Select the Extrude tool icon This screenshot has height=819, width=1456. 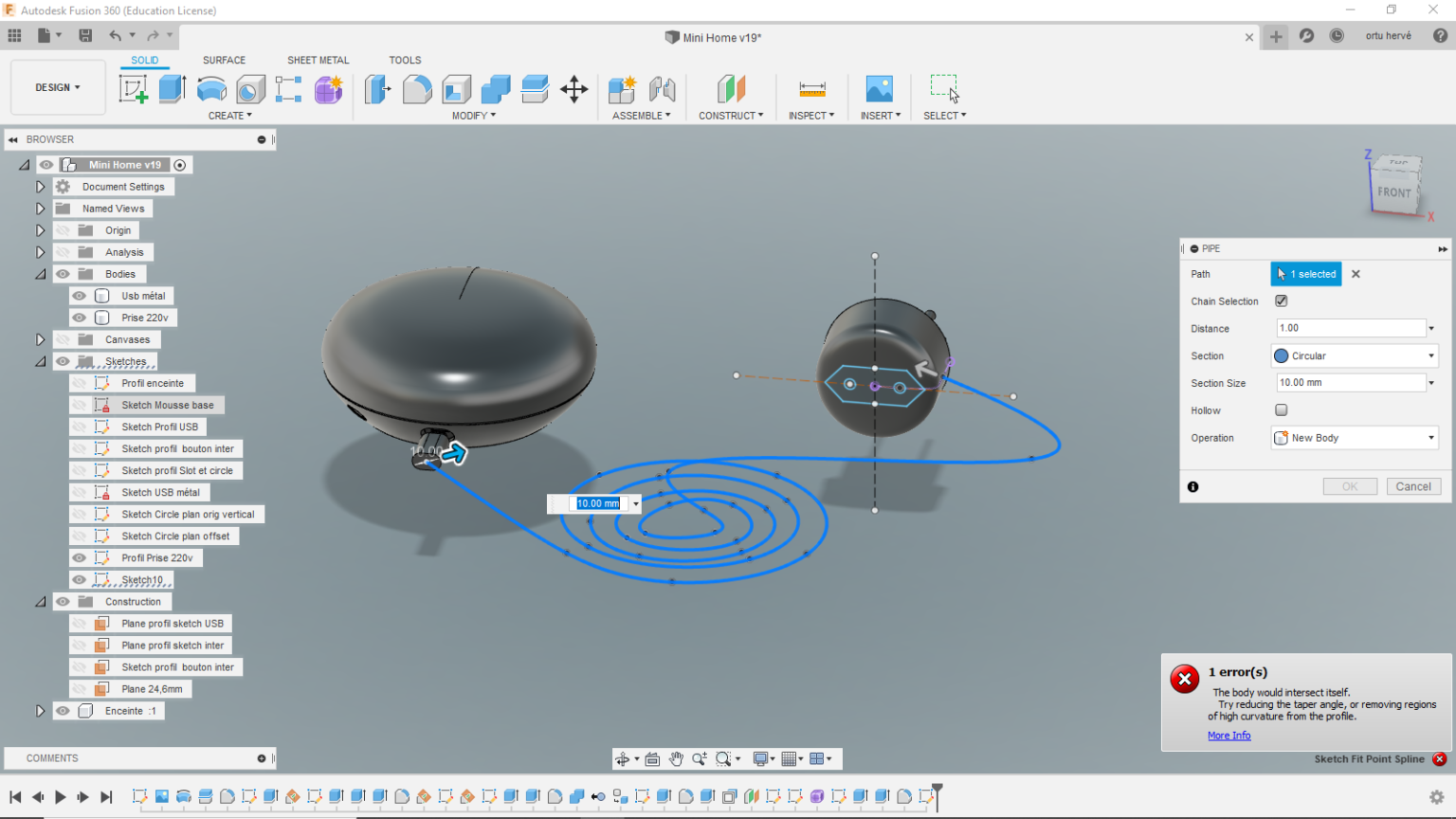[172, 89]
